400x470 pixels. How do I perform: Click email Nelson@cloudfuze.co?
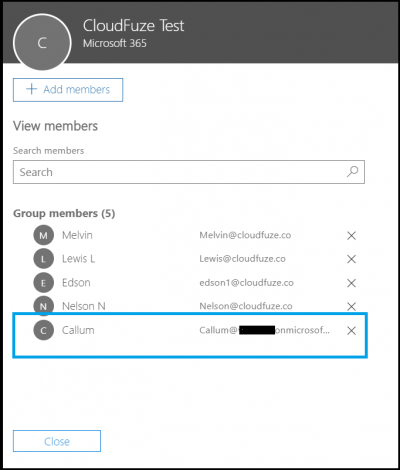(246, 306)
